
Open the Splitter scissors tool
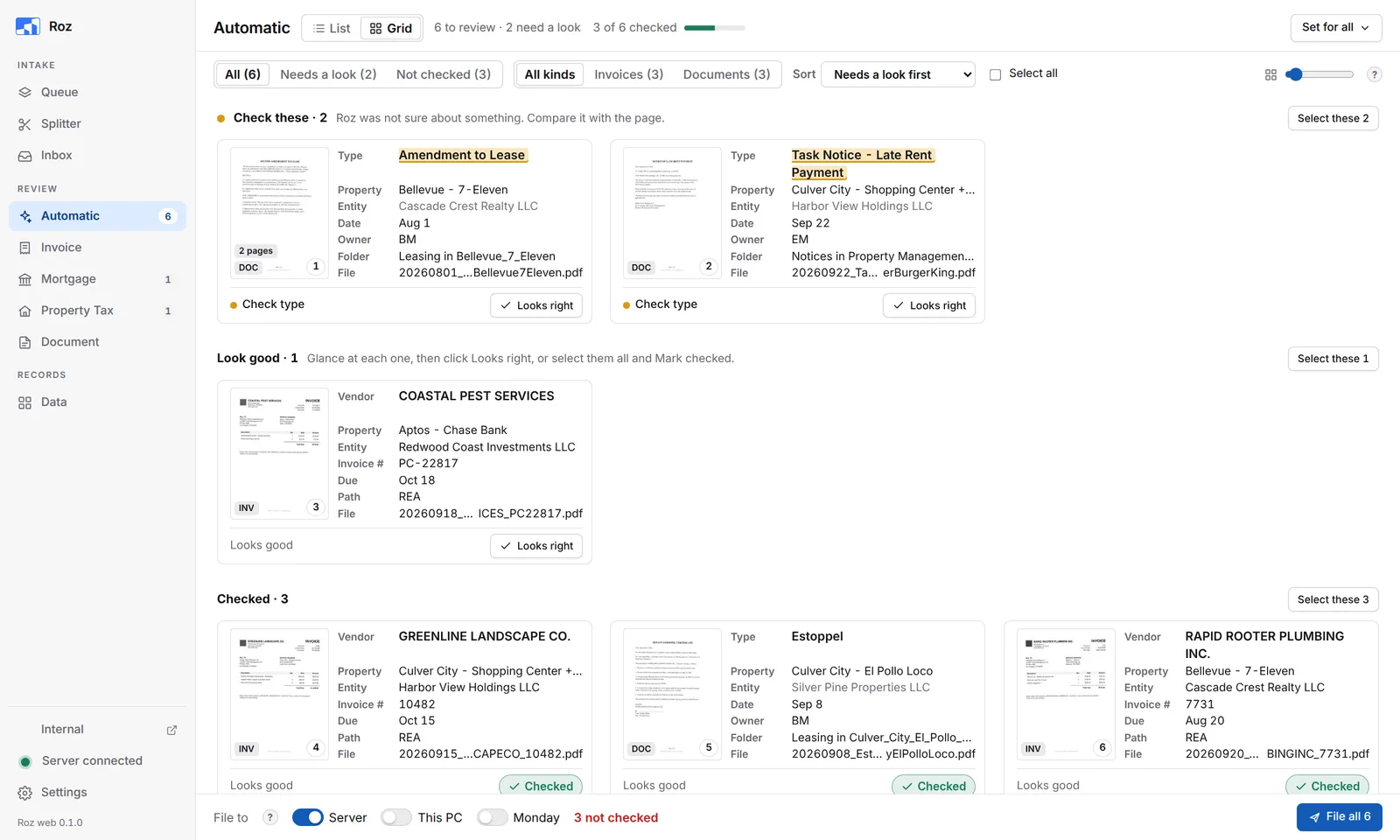(x=97, y=123)
